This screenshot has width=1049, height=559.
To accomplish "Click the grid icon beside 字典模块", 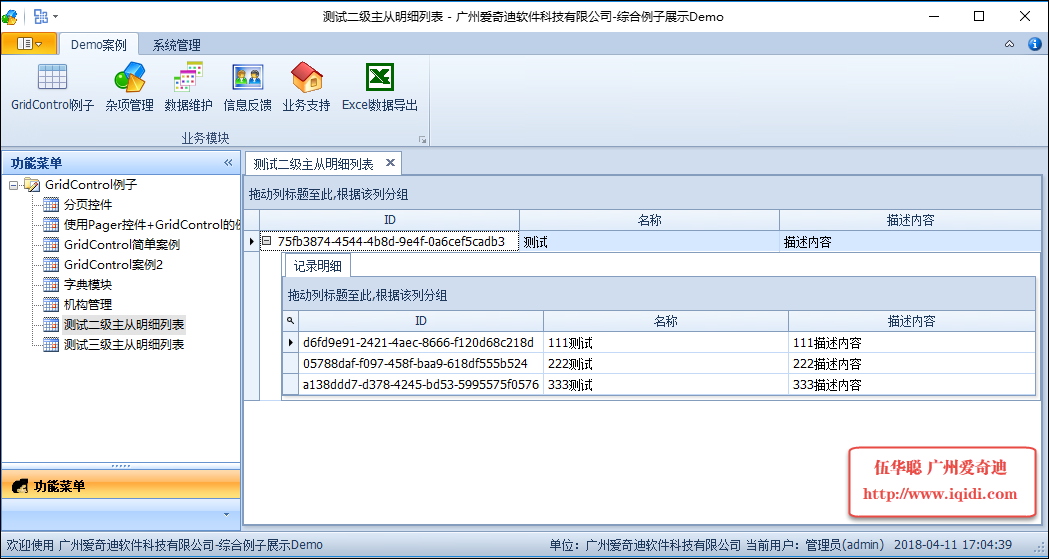I will (51, 285).
